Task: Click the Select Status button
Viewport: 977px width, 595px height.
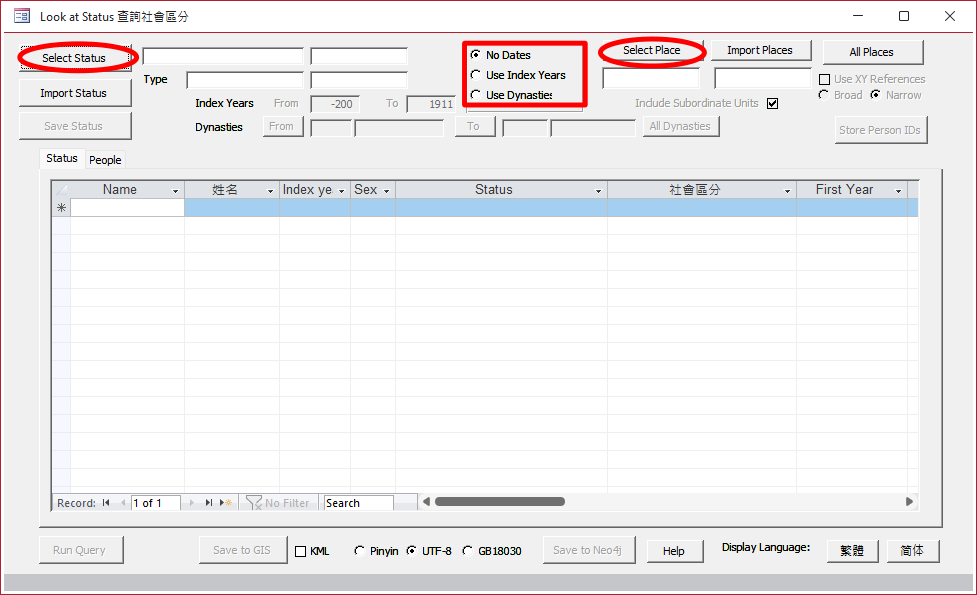Action: tap(74, 58)
